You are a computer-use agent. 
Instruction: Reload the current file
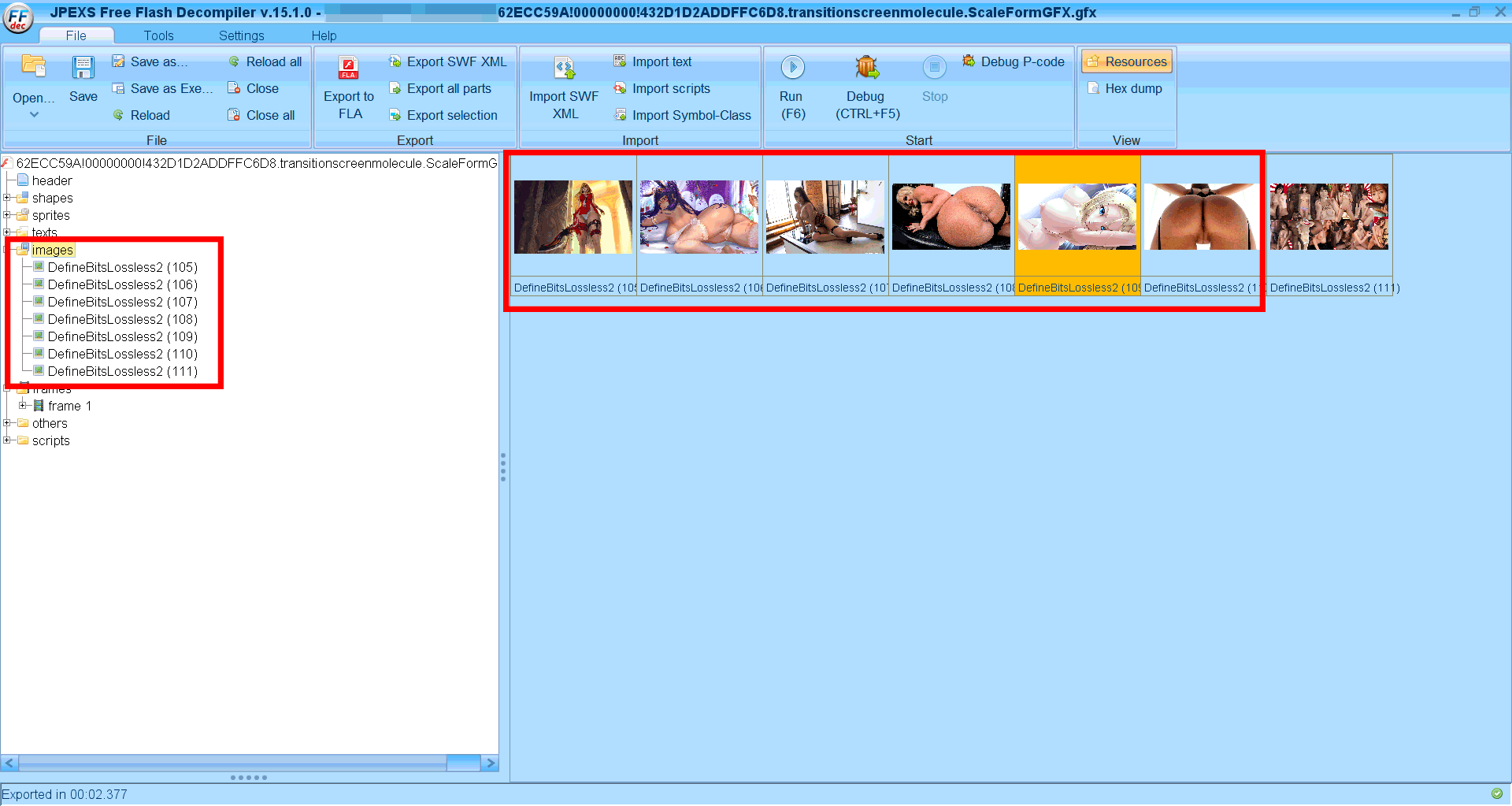(x=141, y=115)
